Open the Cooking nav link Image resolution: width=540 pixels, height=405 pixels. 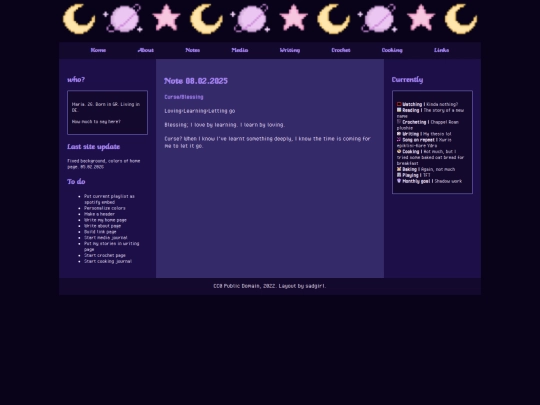pos(392,50)
